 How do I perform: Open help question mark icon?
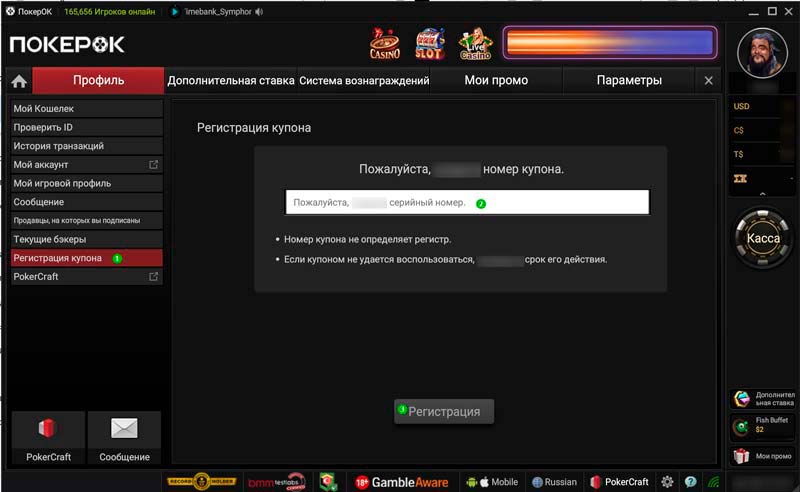coord(690,482)
